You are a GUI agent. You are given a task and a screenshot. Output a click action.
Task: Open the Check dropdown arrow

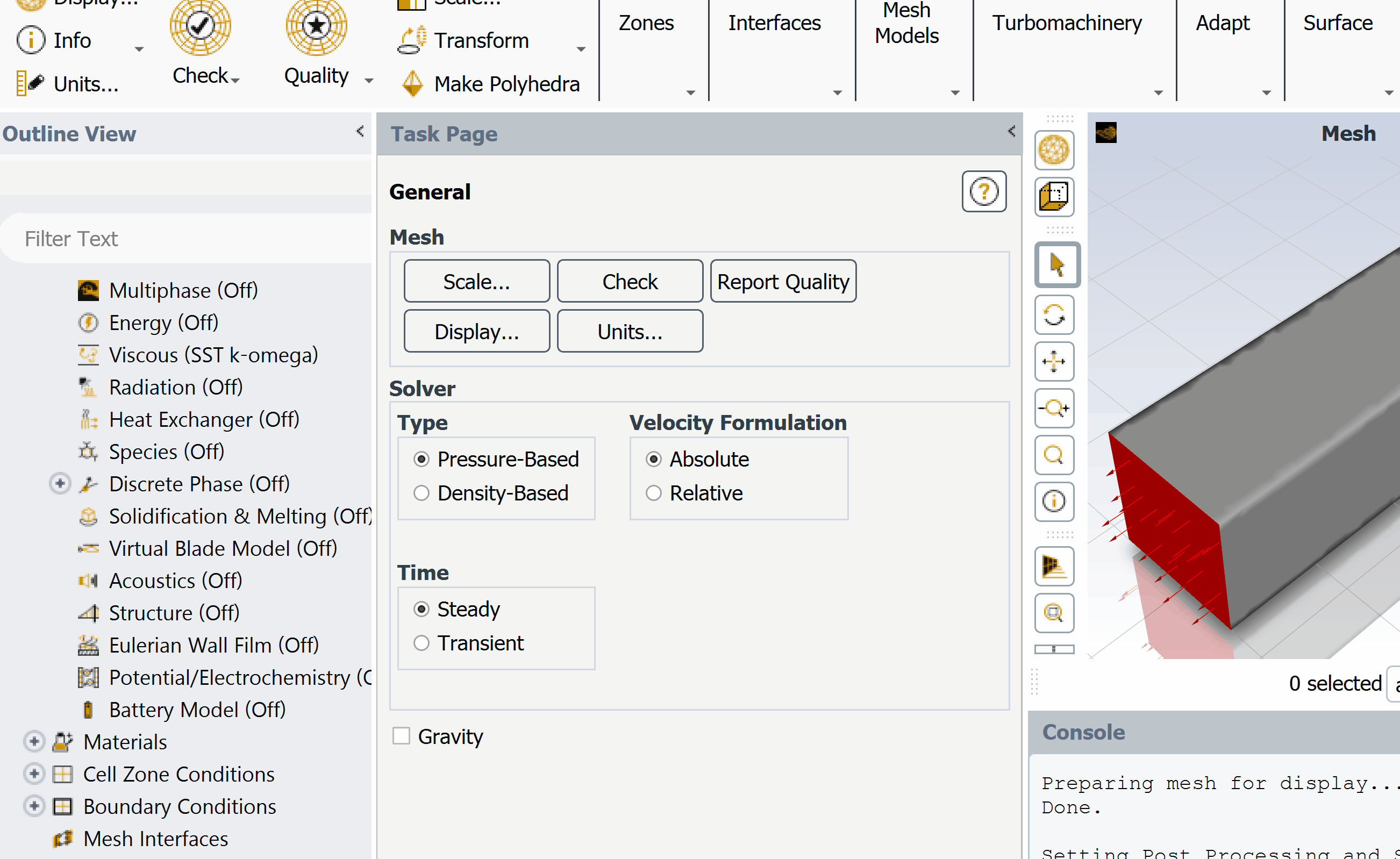coord(235,81)
